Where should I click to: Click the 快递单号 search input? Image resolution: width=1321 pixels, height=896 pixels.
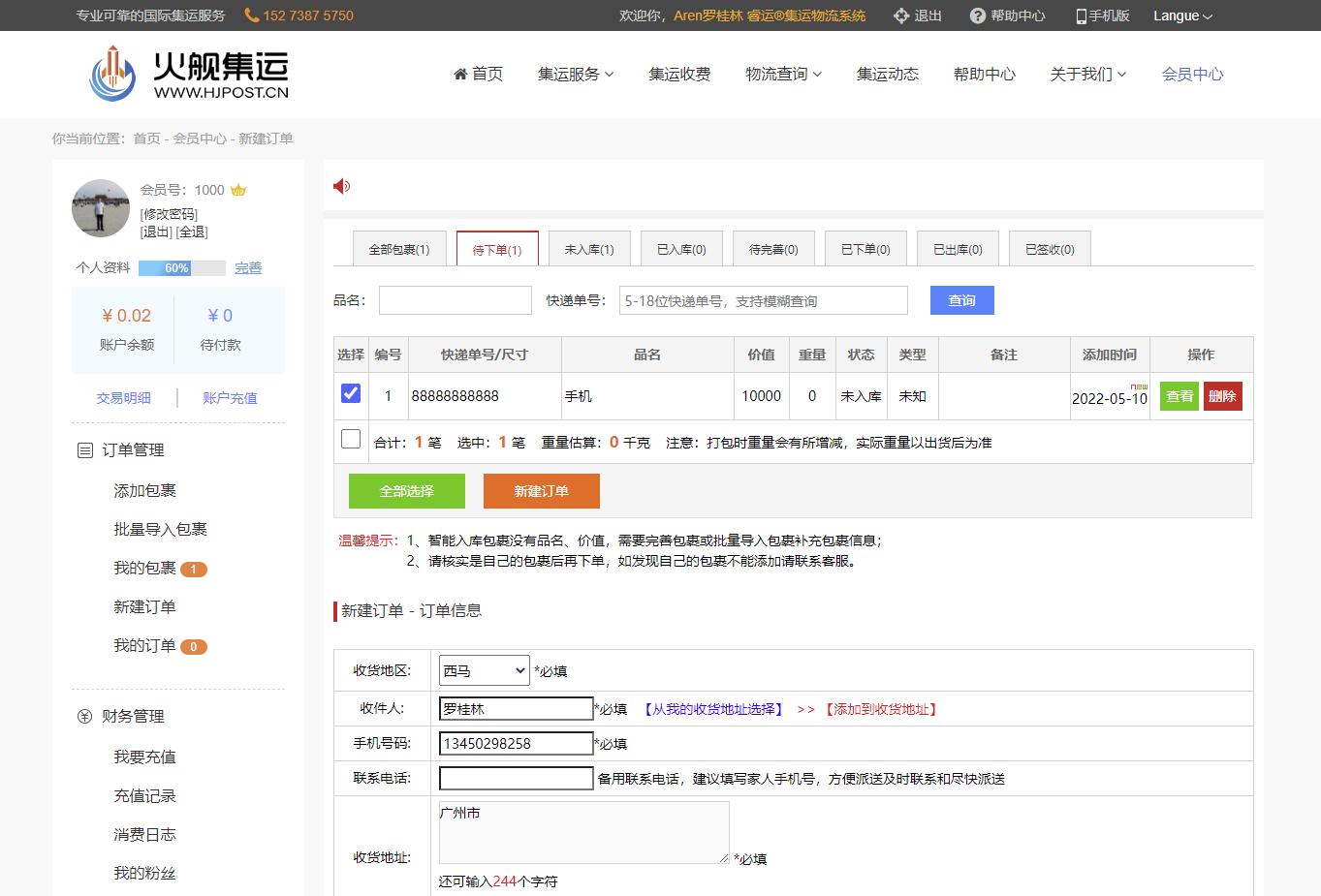764,300
